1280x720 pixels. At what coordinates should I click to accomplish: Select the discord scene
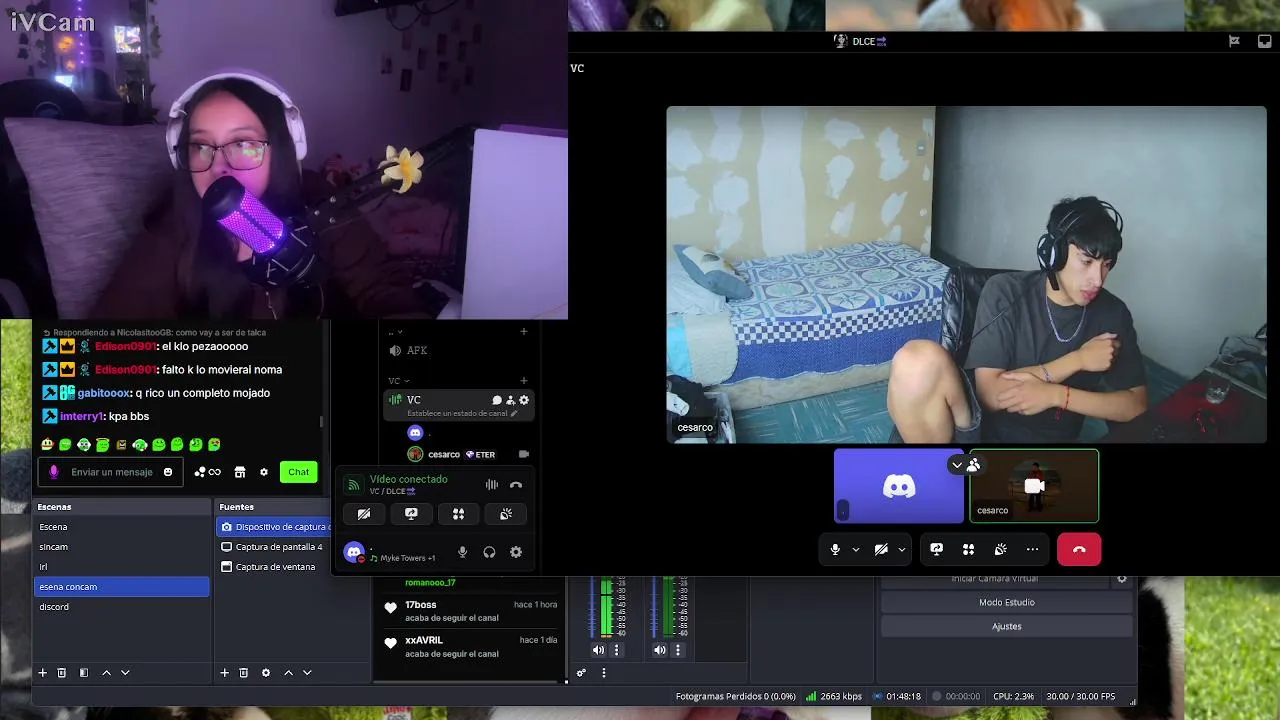point(122,607)
